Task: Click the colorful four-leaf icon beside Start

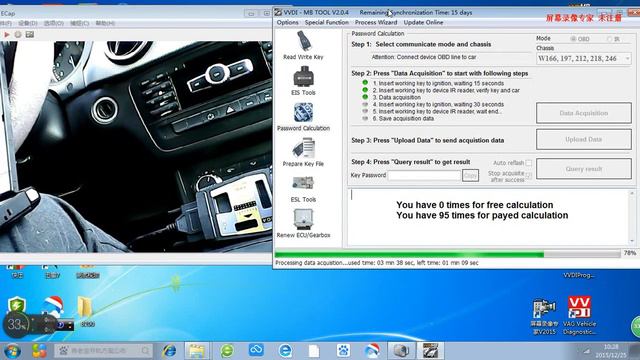Action: coord(39,351)
